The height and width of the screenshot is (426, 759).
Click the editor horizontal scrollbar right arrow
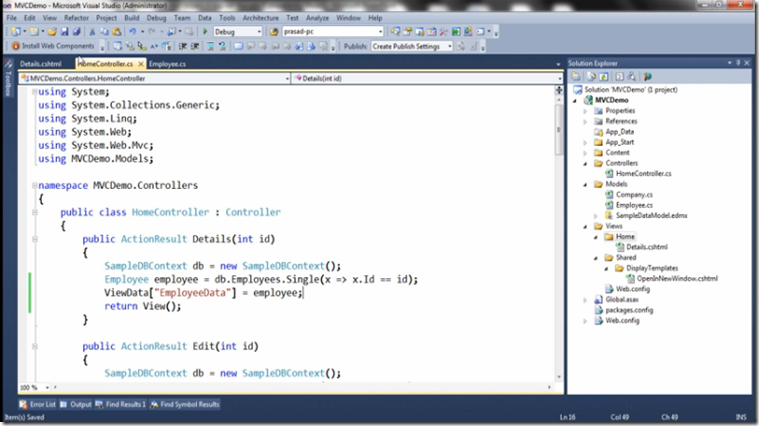[x=549, y=387]
